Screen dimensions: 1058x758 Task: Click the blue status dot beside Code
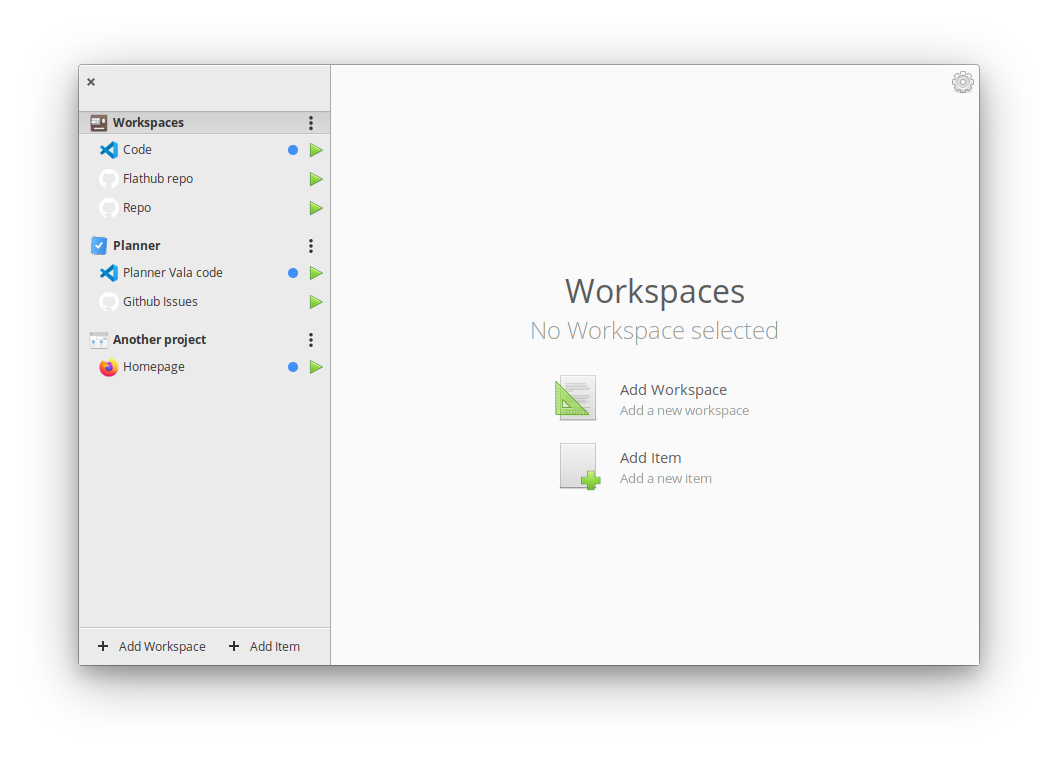tap(293, 150)
